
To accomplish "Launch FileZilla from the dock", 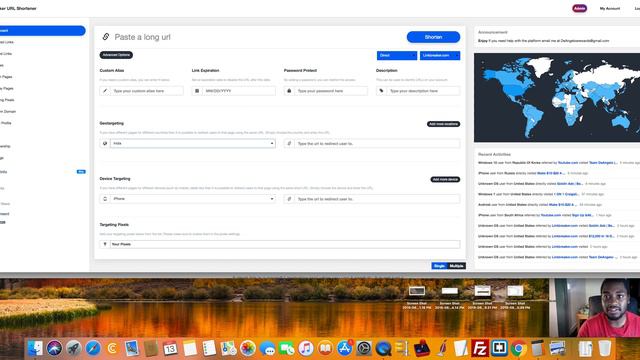I will 480,348.
